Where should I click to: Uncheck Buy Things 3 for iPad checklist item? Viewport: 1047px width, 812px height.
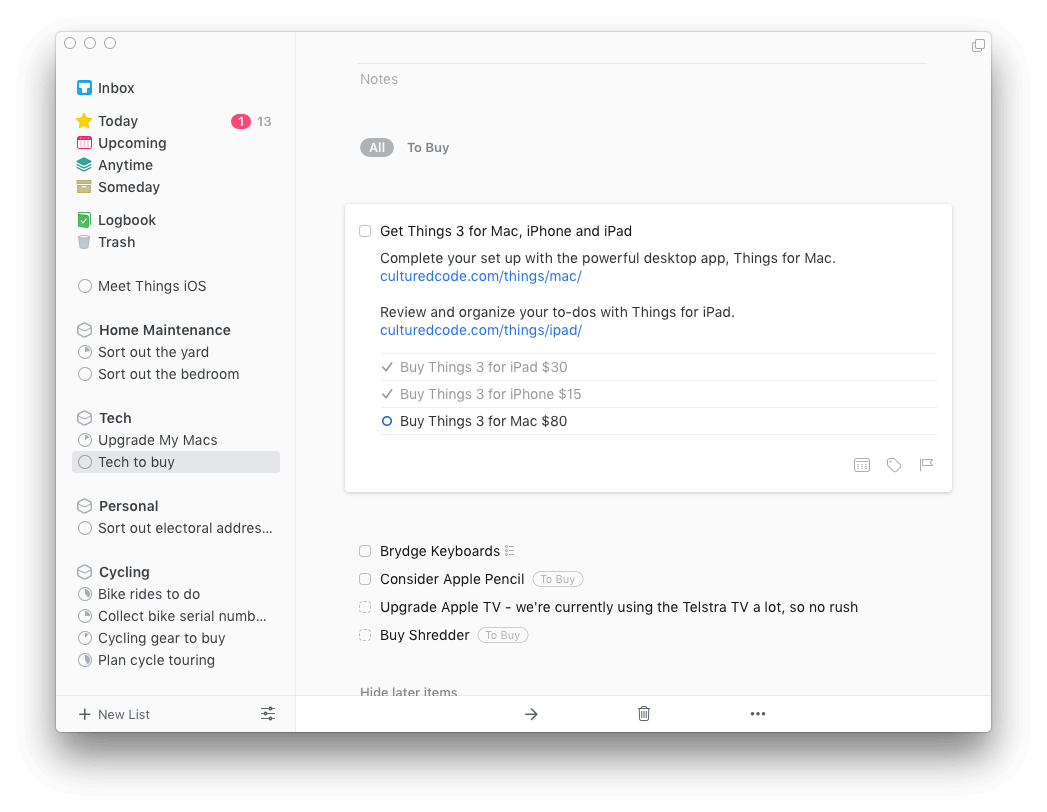click(387, 367)
